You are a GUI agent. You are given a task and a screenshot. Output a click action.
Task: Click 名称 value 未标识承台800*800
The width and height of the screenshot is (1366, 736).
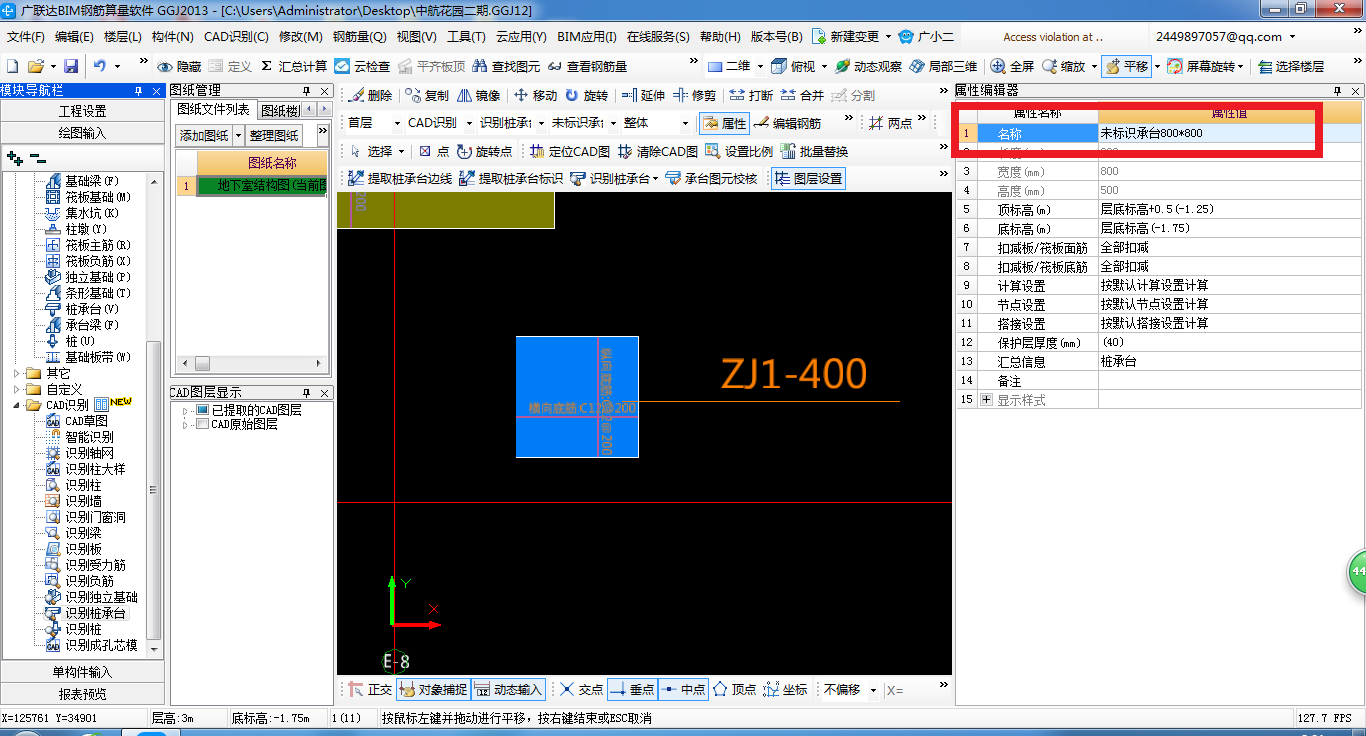click(1230, 133)
